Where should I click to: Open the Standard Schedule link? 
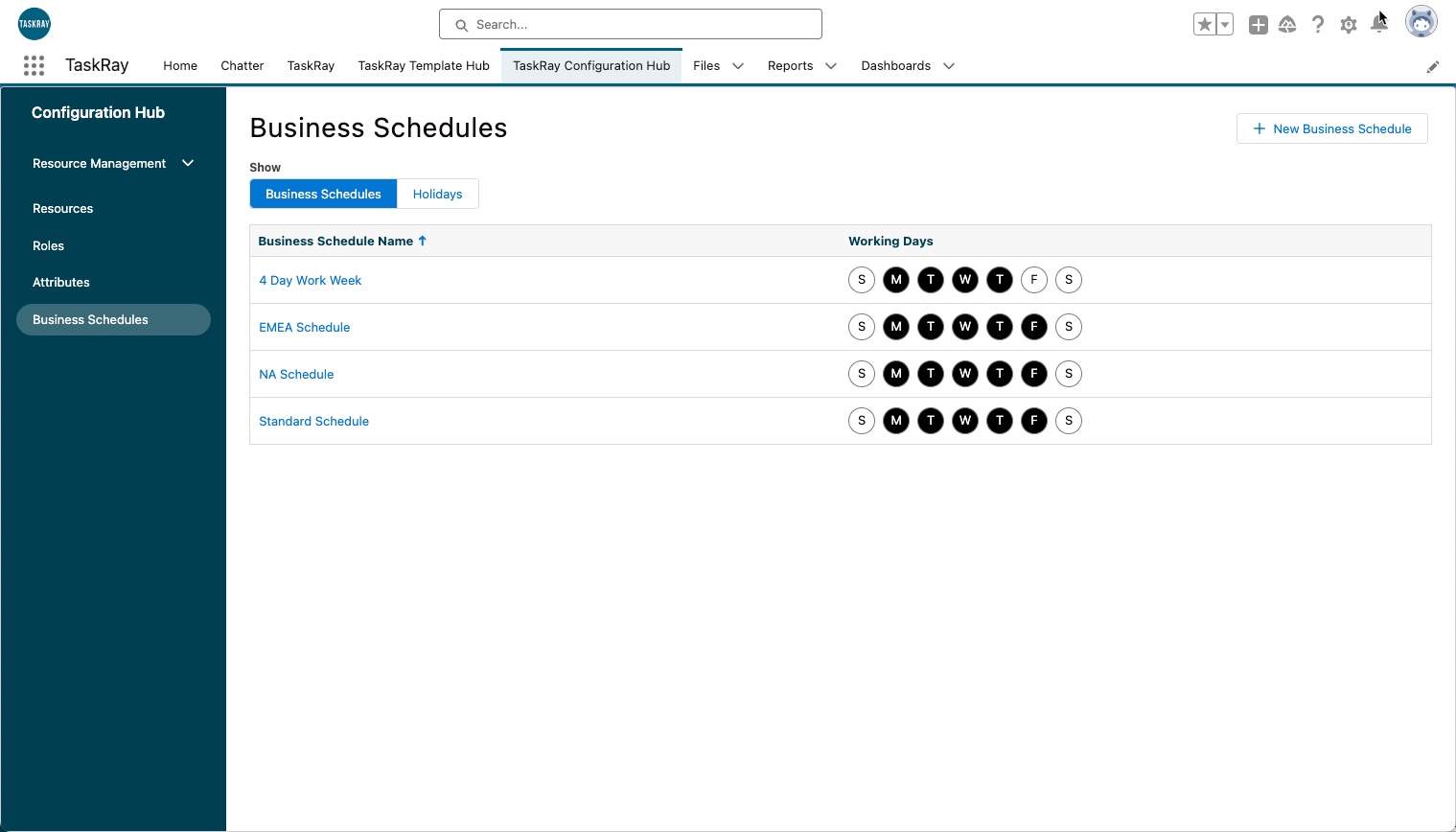tap(313, 421)
